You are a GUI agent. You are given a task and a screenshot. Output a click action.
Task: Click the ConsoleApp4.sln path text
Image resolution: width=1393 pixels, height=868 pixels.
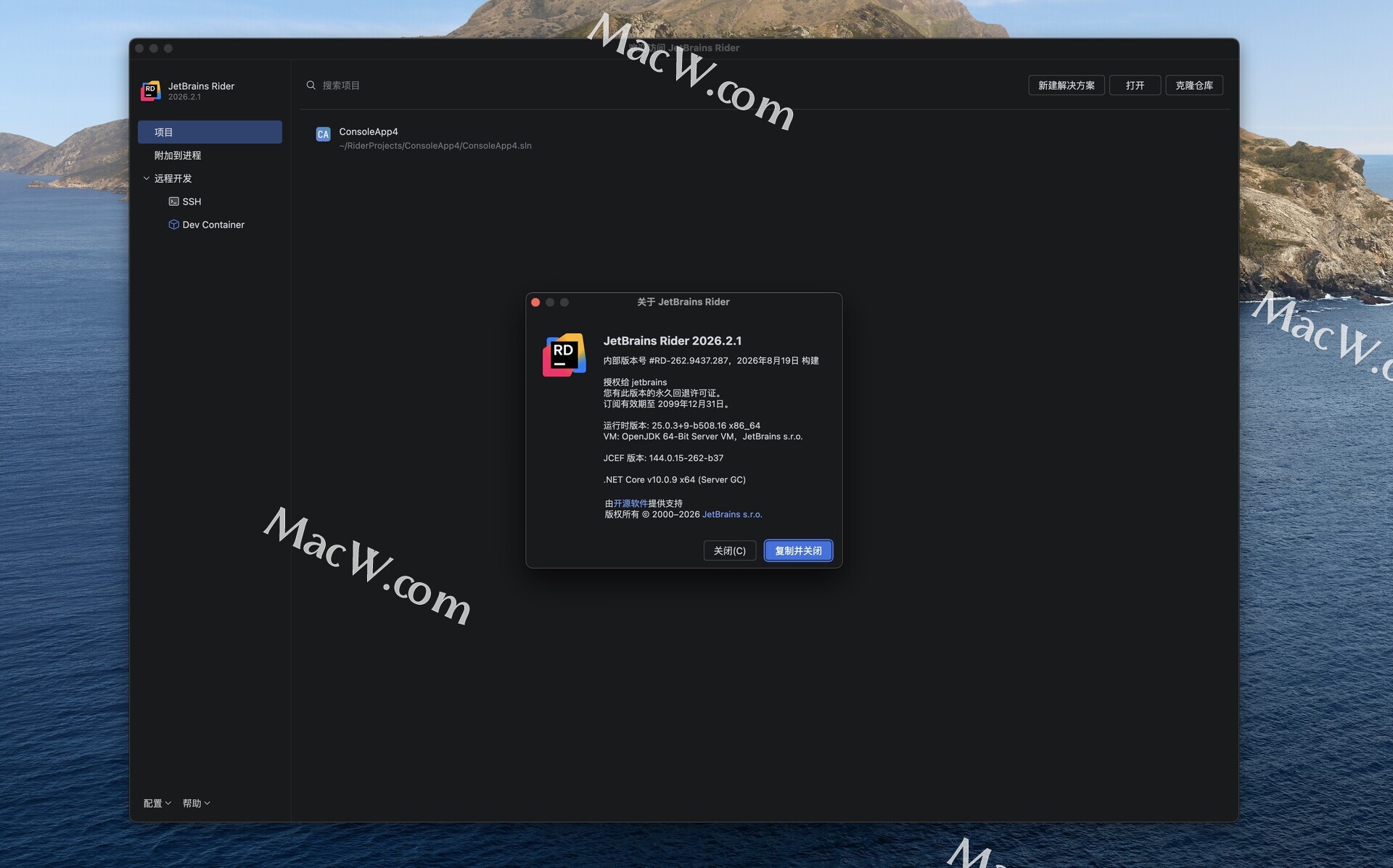click(435, 146)
